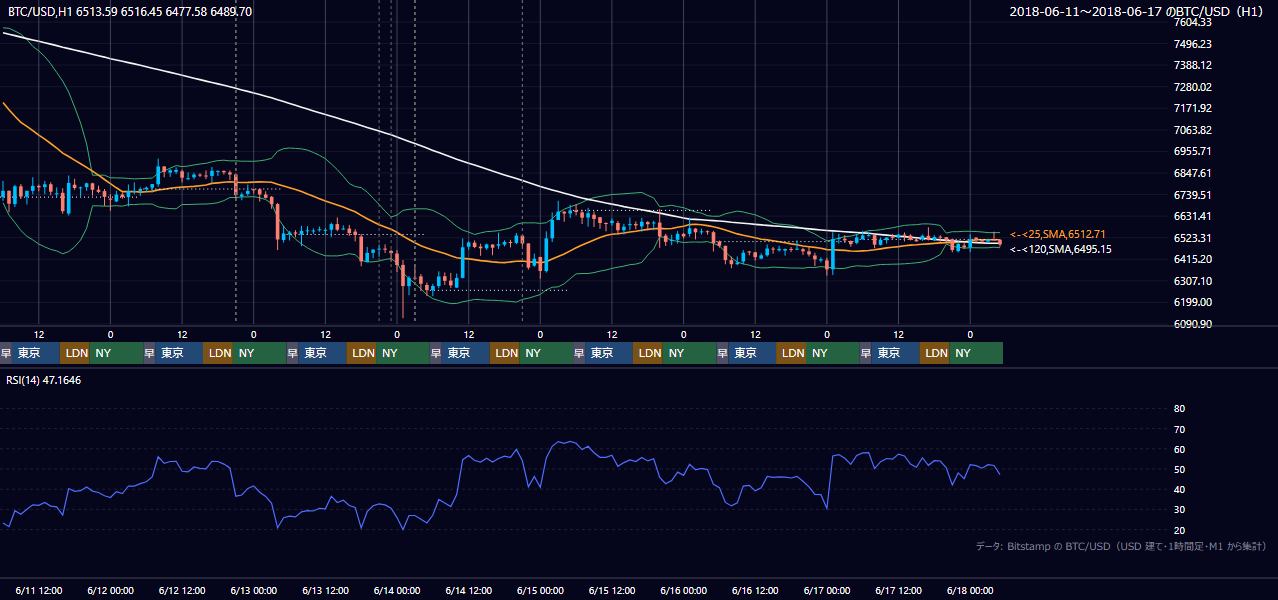1278x600 pixels.
Task: Select the RSI 50 level label
Action: [1179, 470]
